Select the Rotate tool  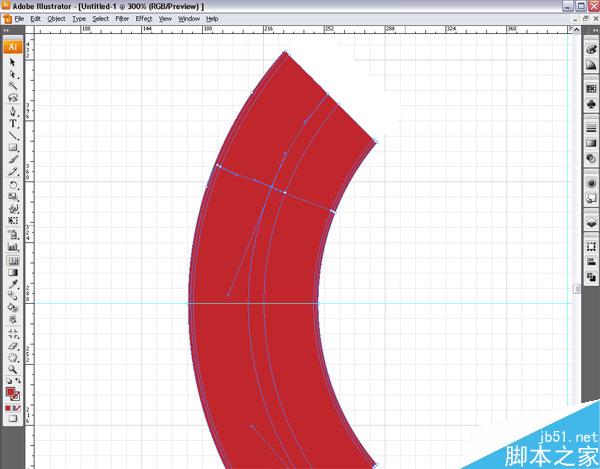[13, 185]
